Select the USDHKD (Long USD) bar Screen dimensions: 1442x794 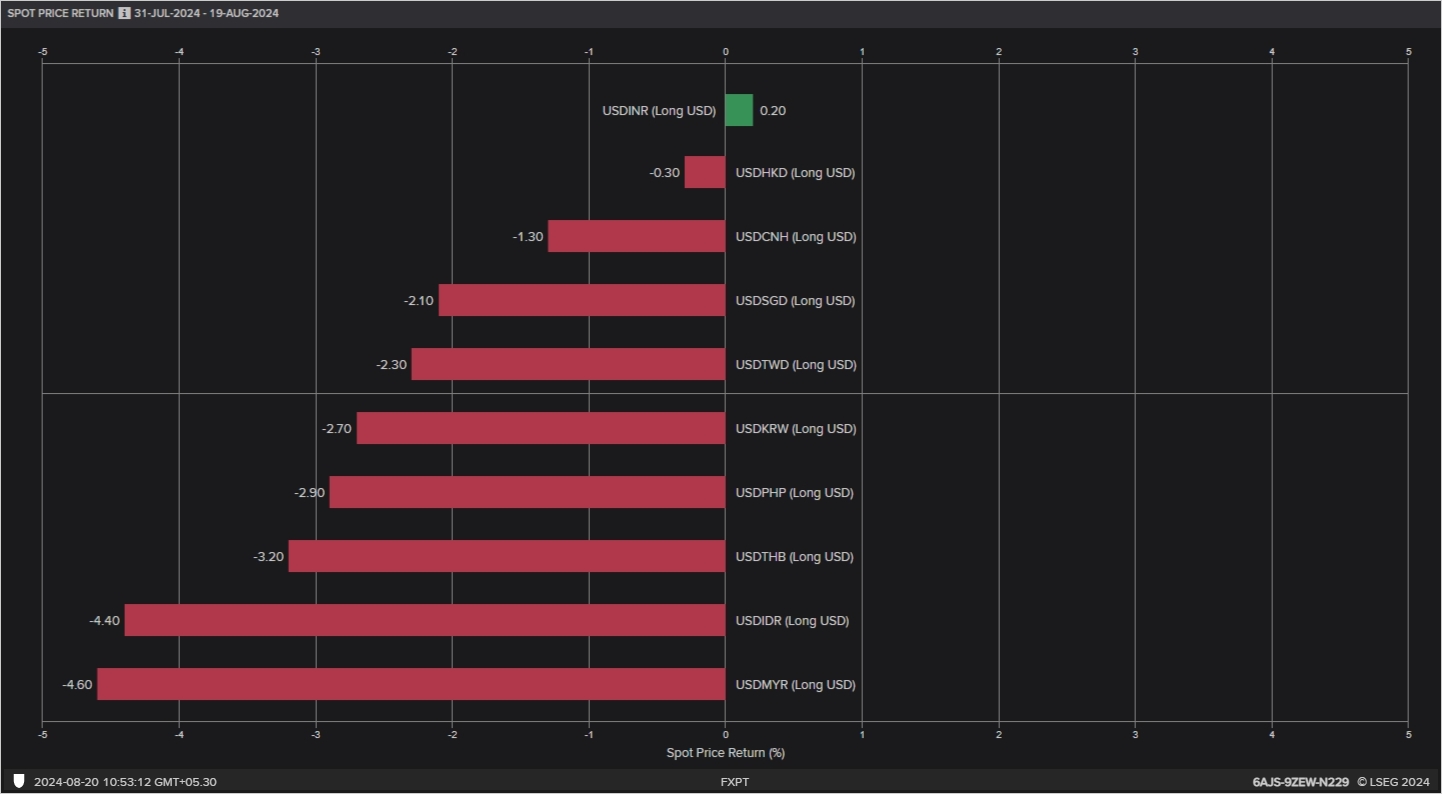click(x=704, y=172)
